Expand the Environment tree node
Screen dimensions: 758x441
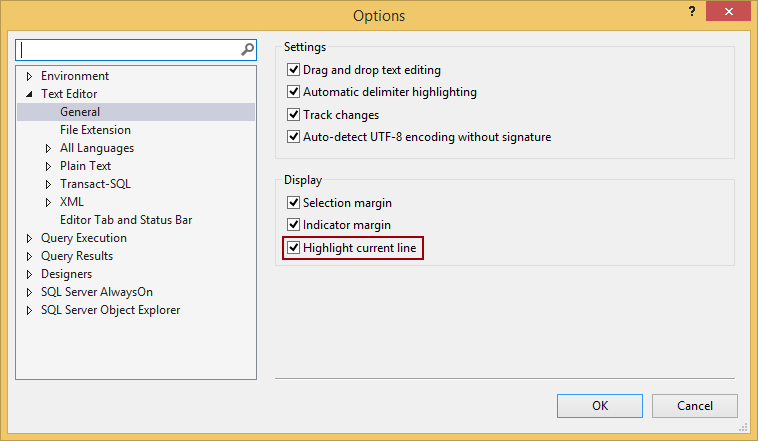click(x=29, y=76)
